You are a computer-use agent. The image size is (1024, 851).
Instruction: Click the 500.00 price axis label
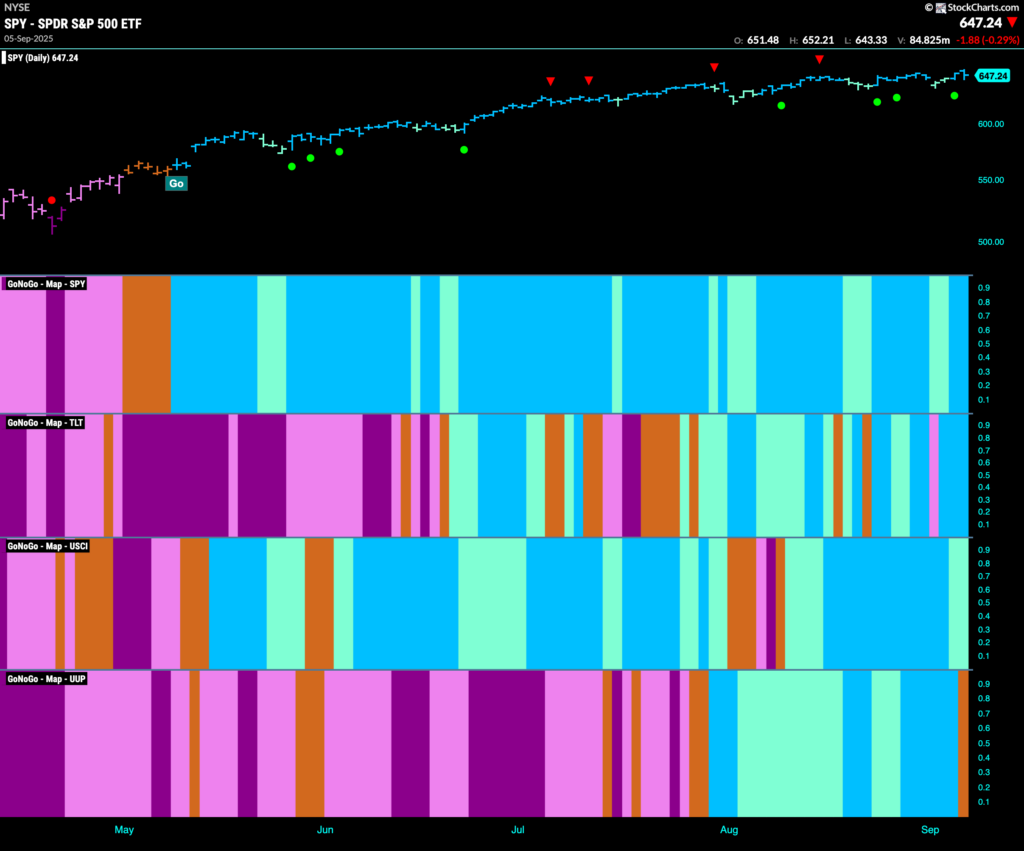(x=991, y=242)
